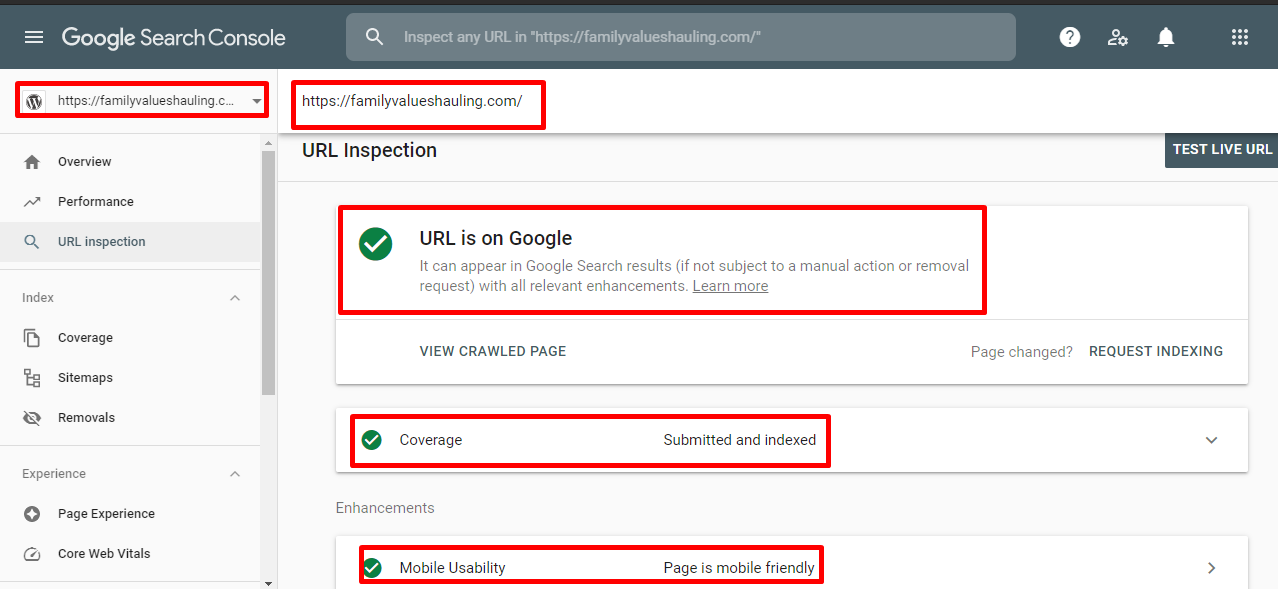This screenshot has width=1278, height=589.
Task: Click the Google Search Console logo
Action: coord(174,38)
